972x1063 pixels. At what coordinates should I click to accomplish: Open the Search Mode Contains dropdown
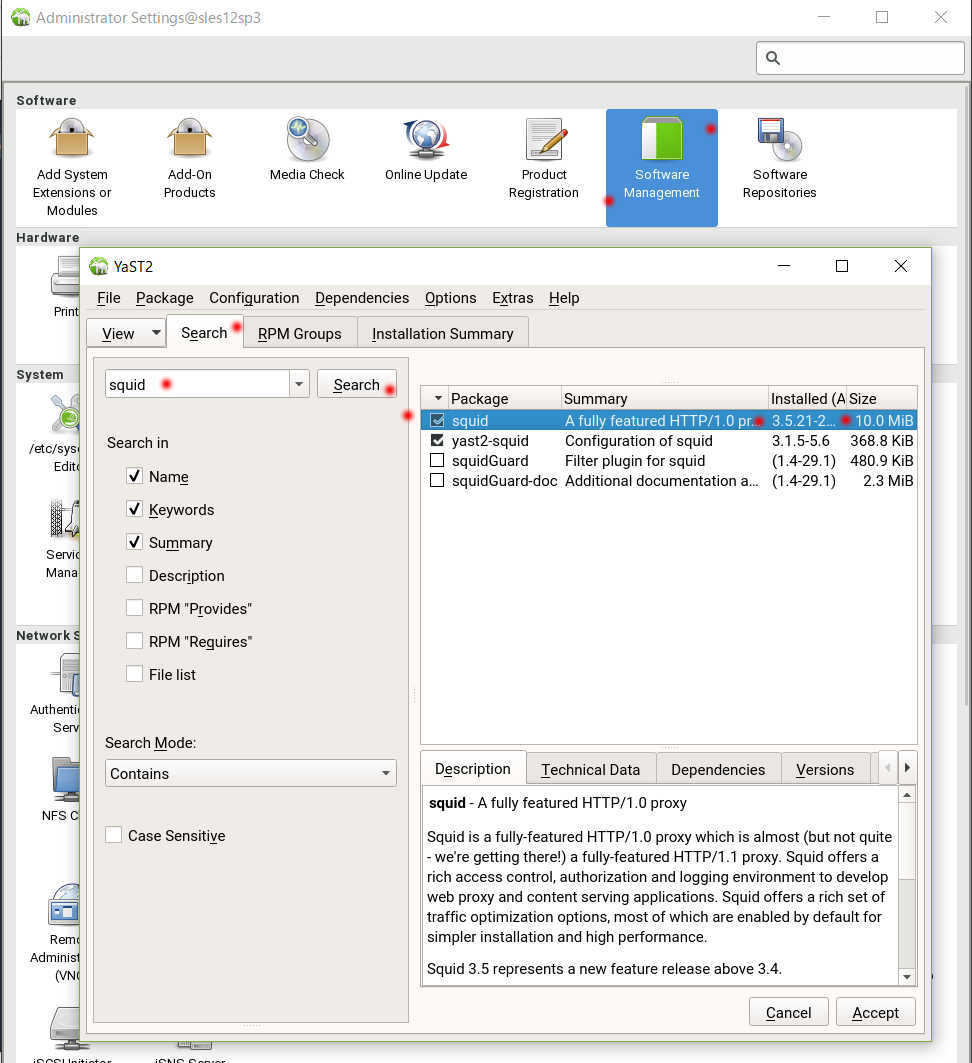click(x=251, y=774)
